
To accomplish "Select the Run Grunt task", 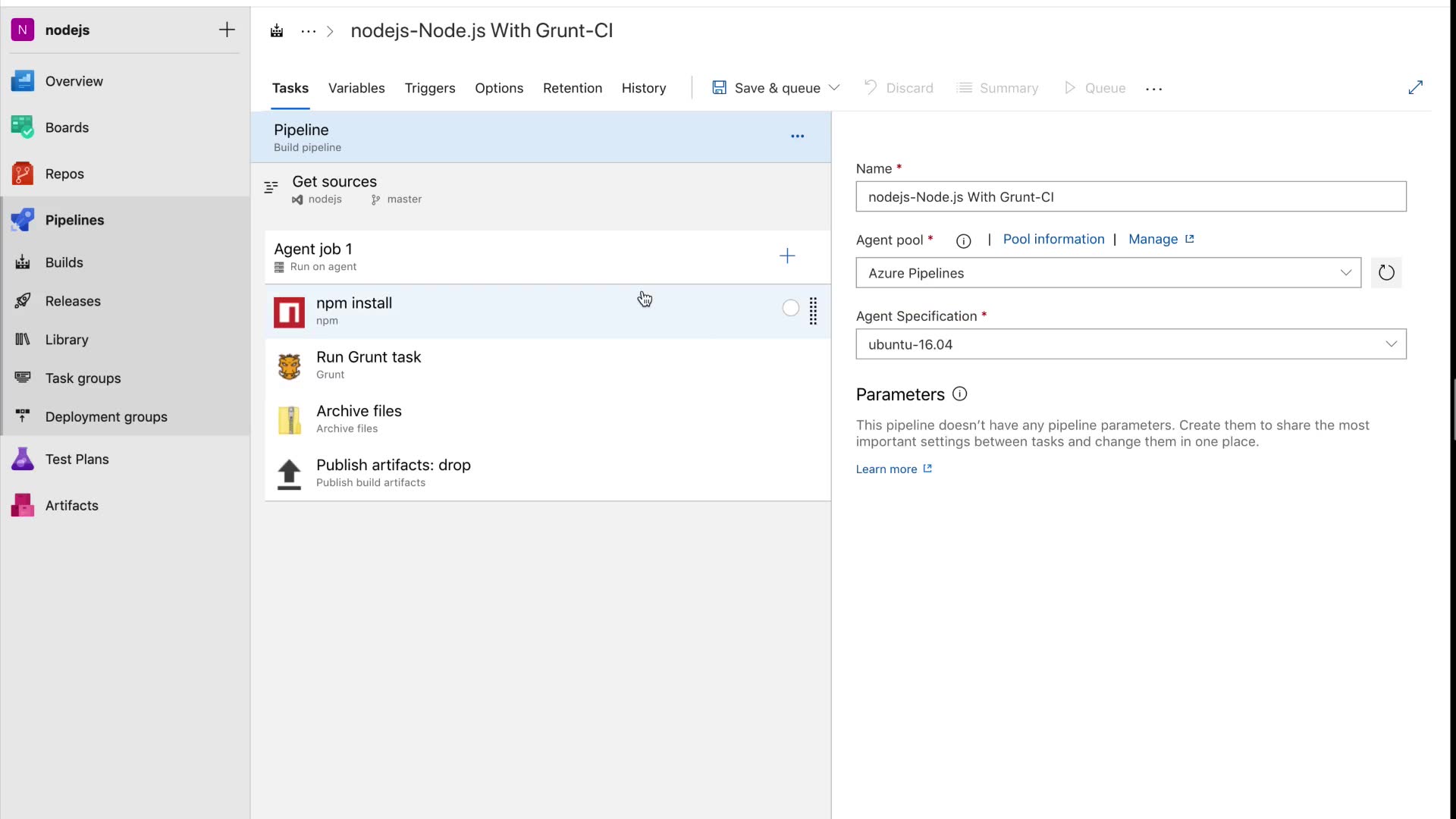I will (369, 365).
